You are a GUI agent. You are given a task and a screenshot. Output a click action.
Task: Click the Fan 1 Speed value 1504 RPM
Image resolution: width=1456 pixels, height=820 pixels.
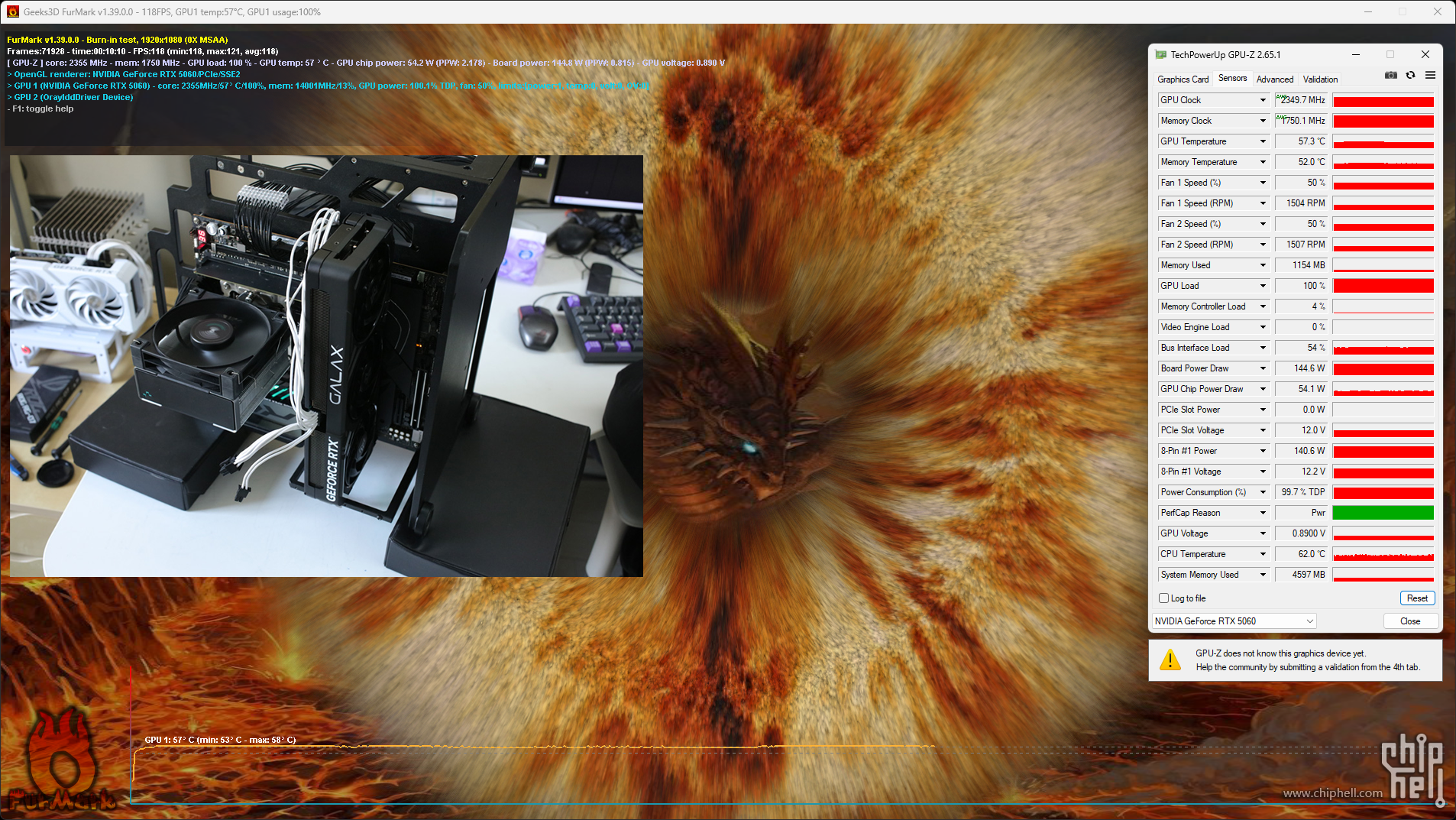[x=1302, y=203]
